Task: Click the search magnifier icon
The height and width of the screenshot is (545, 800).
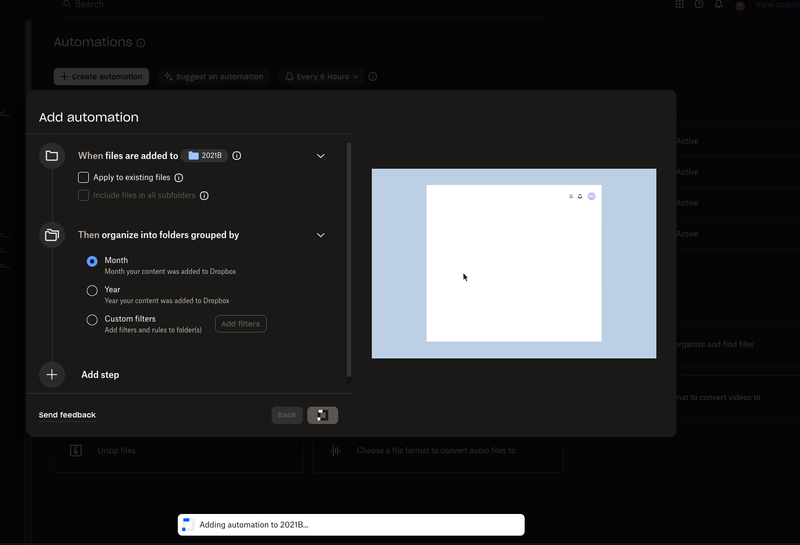Action: coord(67,4)
